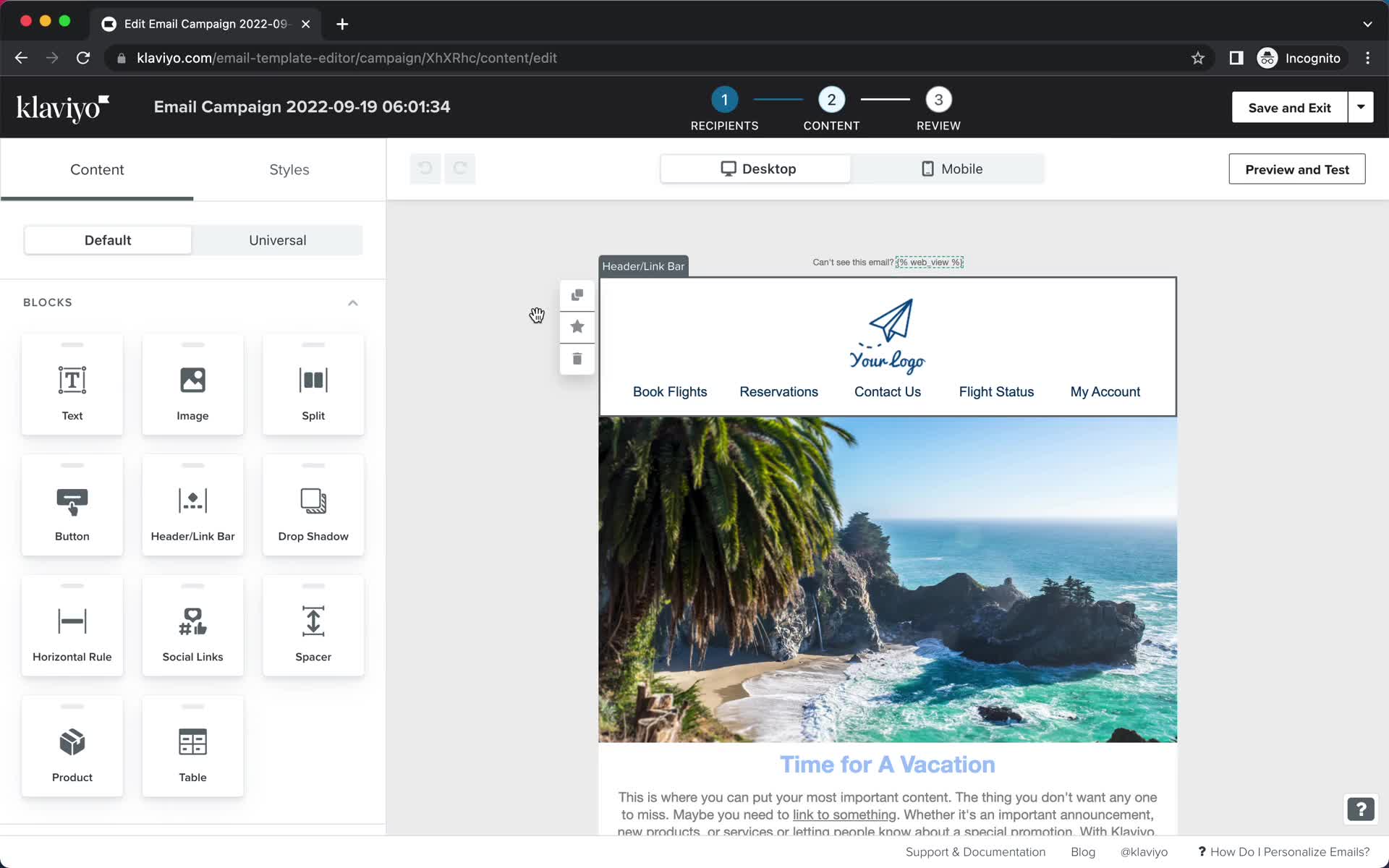Toggle the Desktop view mode
The width and height of the screenshot is (1389, 868).
(x=757, y=168)
